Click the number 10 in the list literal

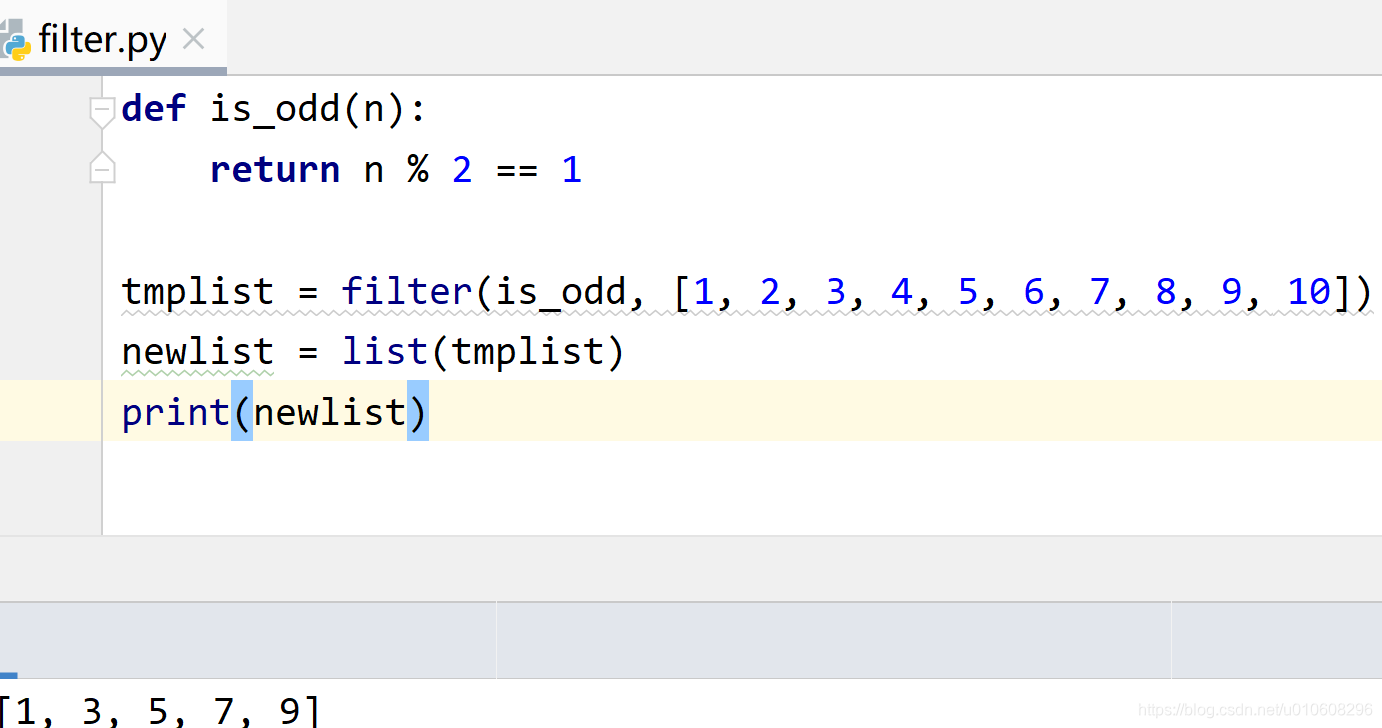[1308, 291]
